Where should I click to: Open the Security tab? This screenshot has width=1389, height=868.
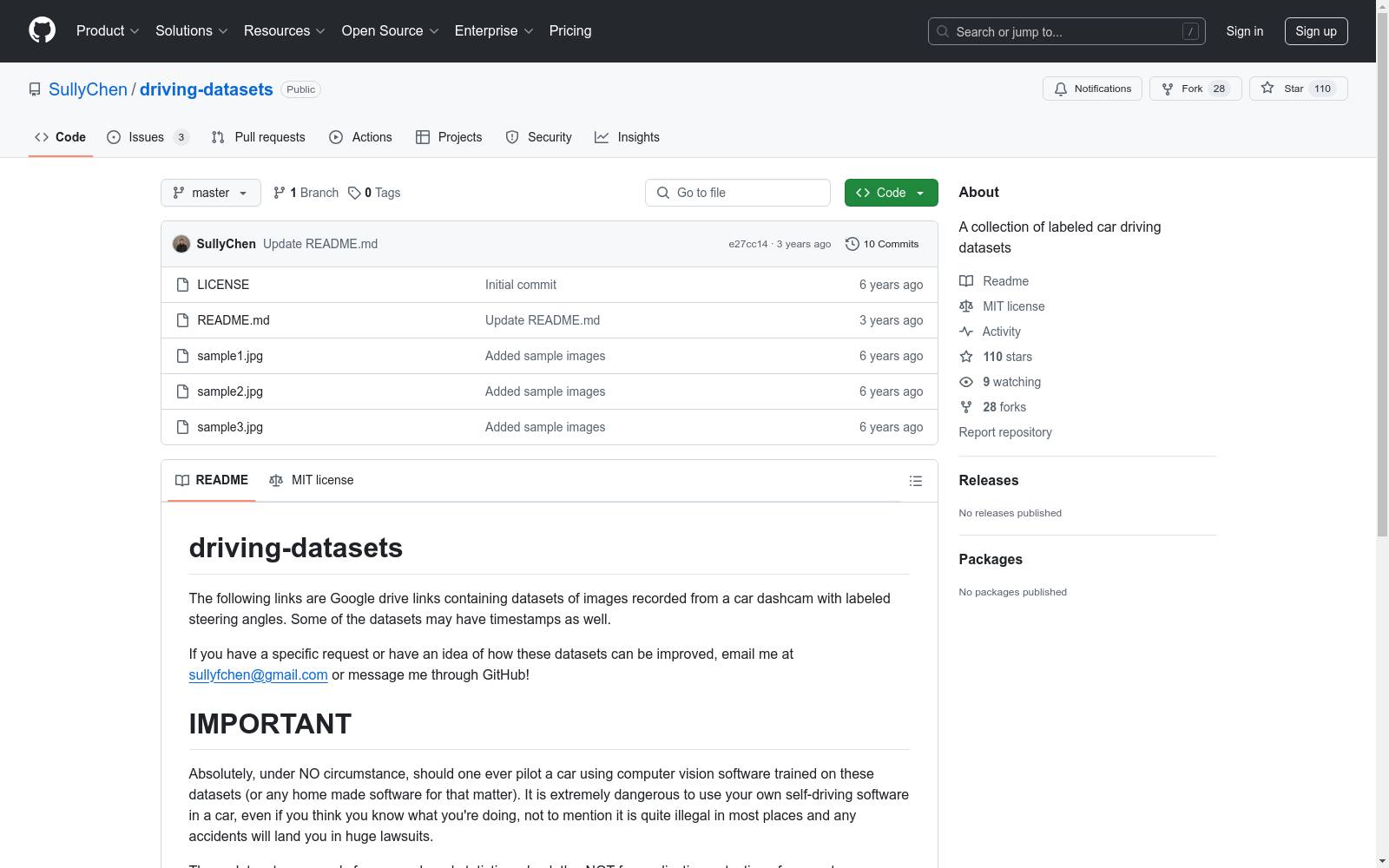[538, 137]
